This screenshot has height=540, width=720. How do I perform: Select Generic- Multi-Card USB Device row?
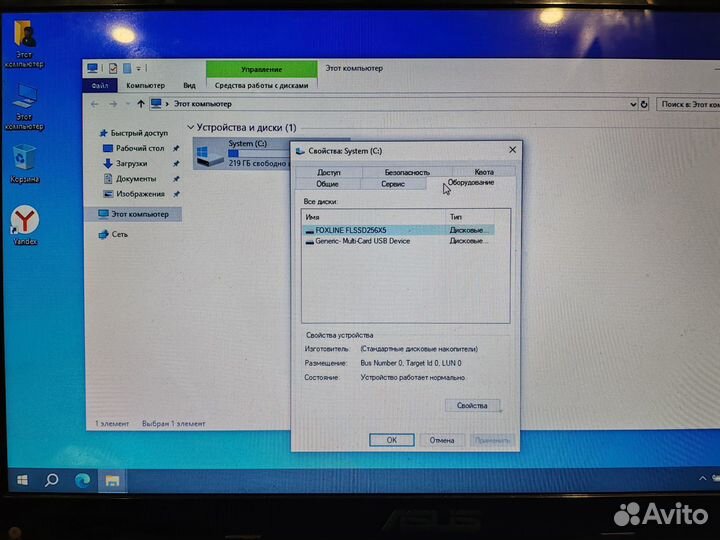click(399, 241)
